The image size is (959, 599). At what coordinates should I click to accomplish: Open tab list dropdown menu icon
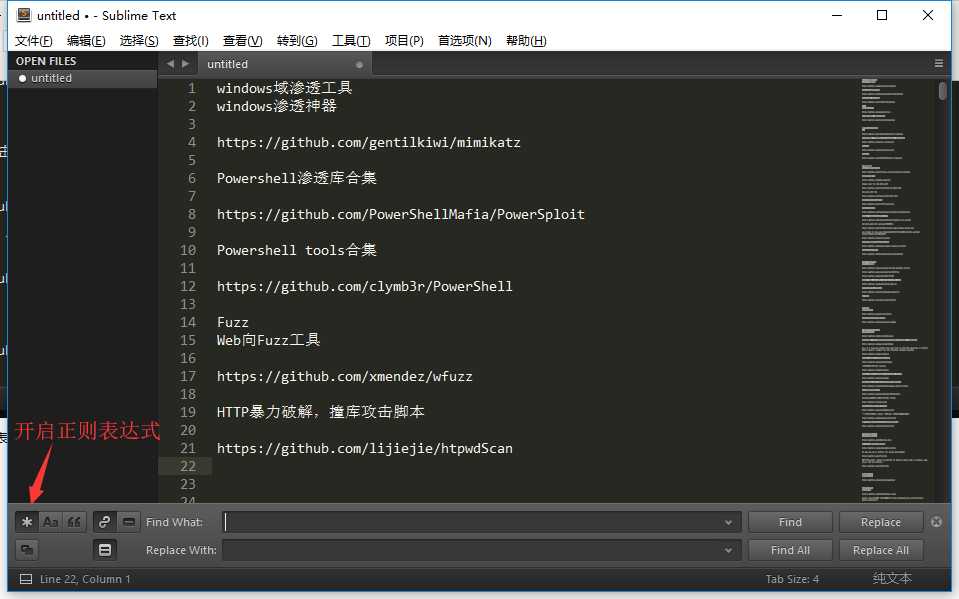coord(939,64)
